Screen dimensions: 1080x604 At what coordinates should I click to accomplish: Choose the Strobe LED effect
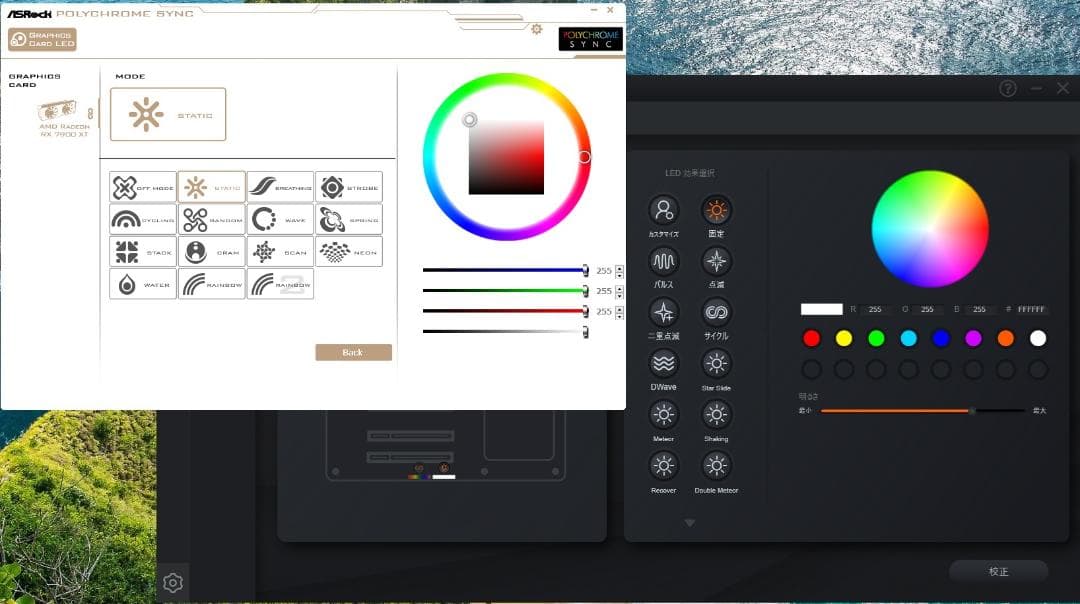tap(349, 187)
